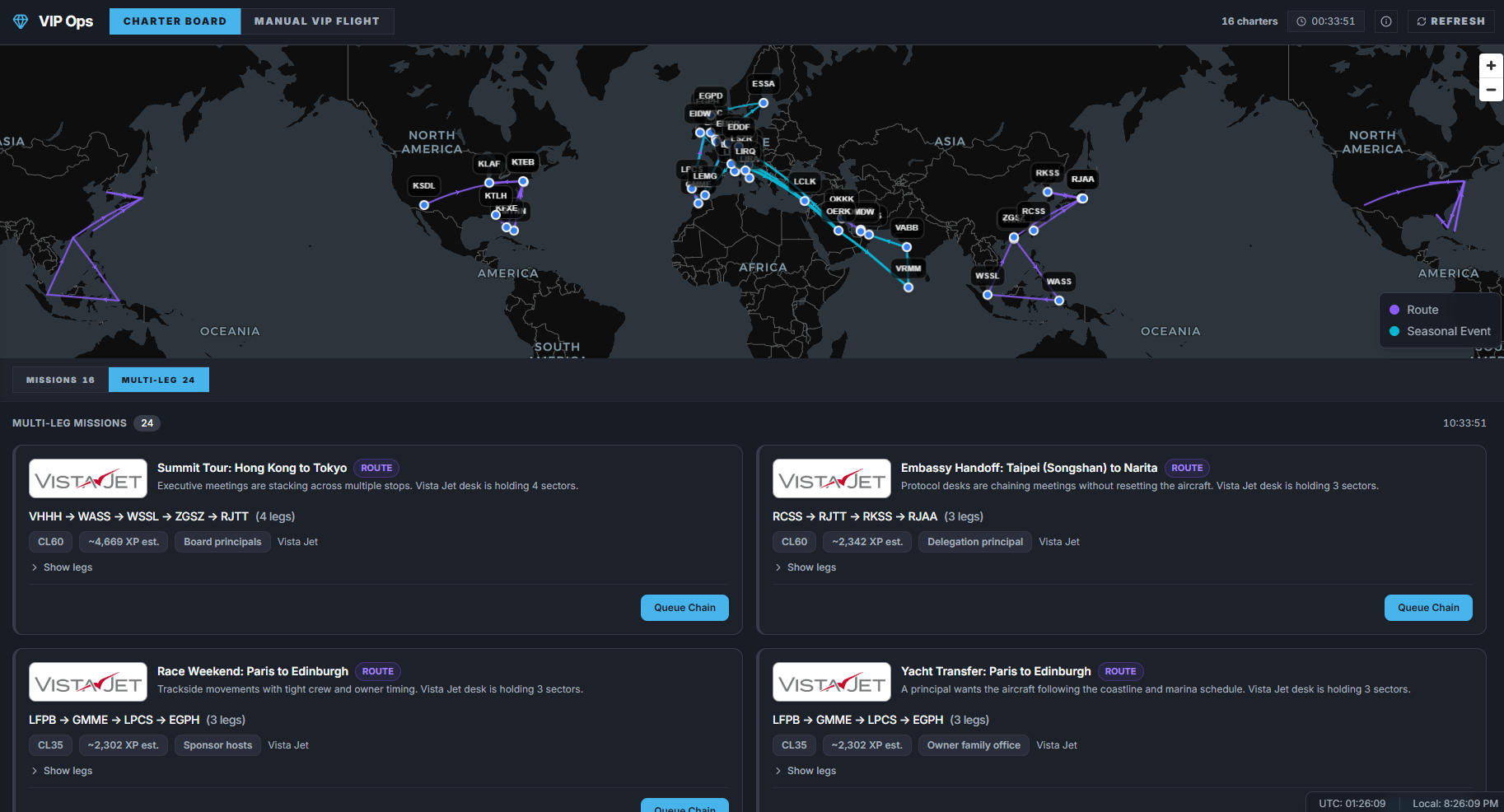Click the Sponsor hosts chip

(x=217, y=745)
